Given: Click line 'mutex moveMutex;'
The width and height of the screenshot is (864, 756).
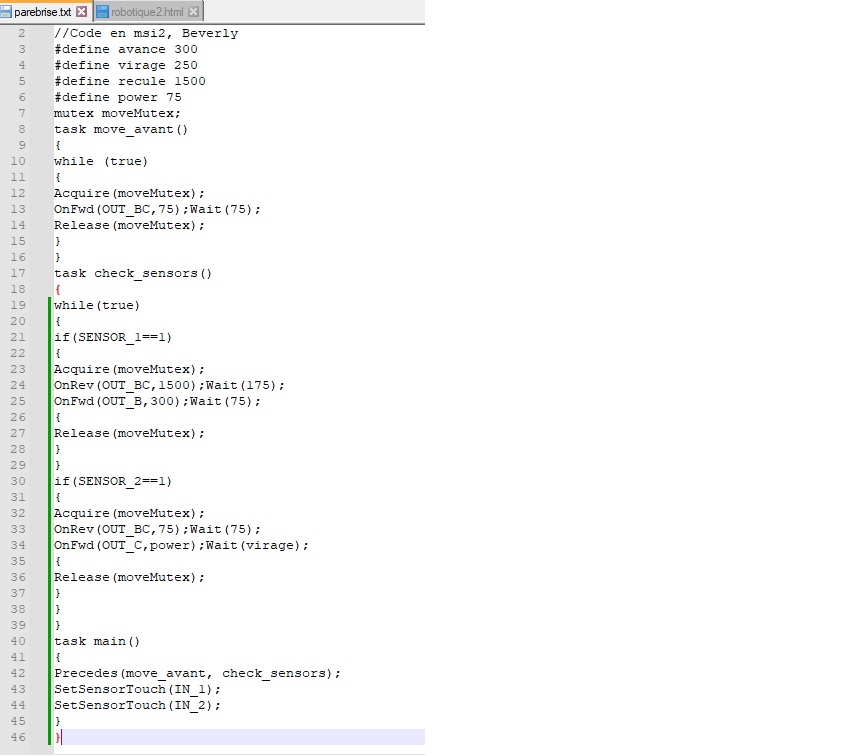Looking at the screenshot, I should tap(117, 114).
